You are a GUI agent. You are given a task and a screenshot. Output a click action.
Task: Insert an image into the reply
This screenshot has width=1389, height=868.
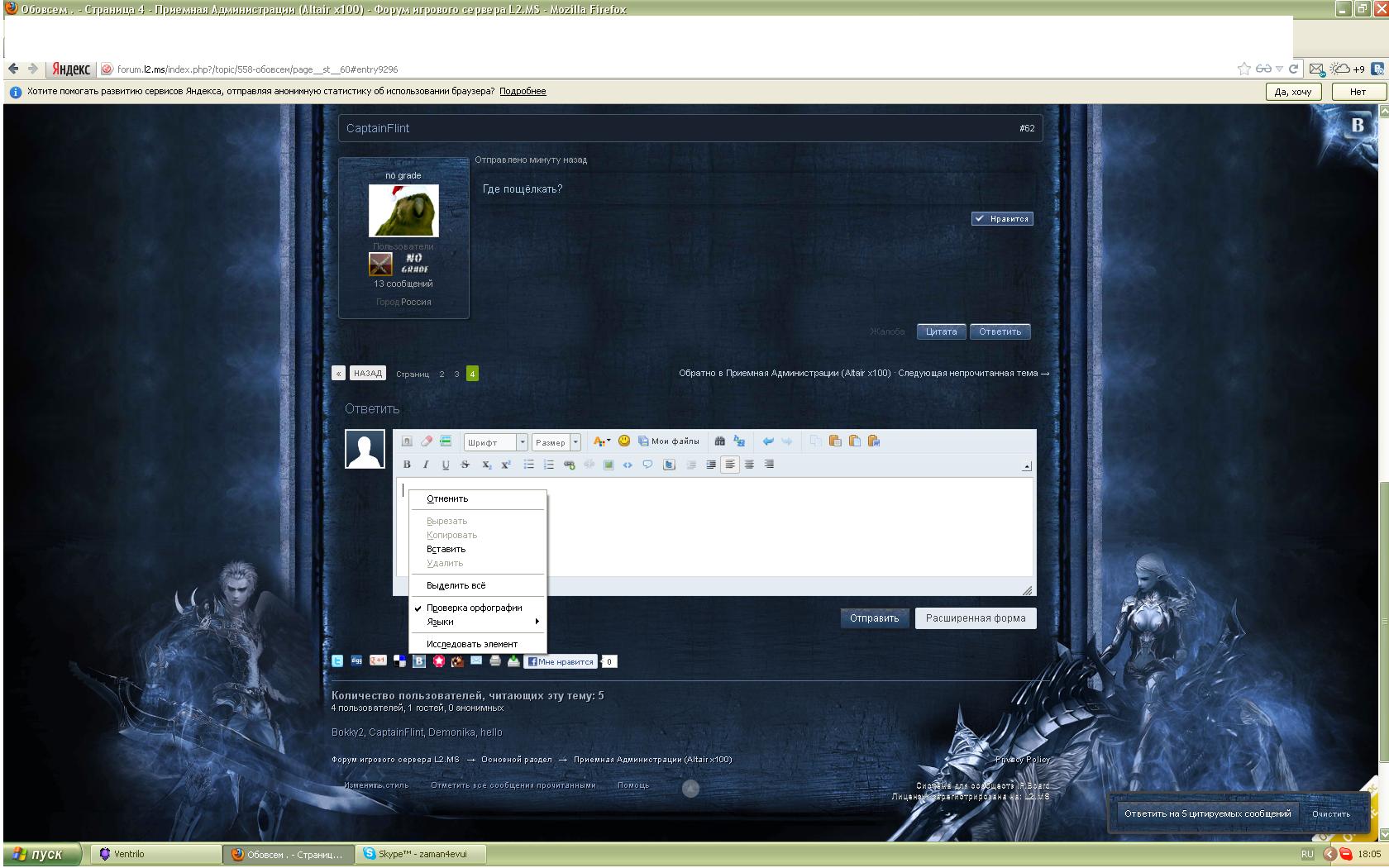pyautogui.click(x=609, y=465)
